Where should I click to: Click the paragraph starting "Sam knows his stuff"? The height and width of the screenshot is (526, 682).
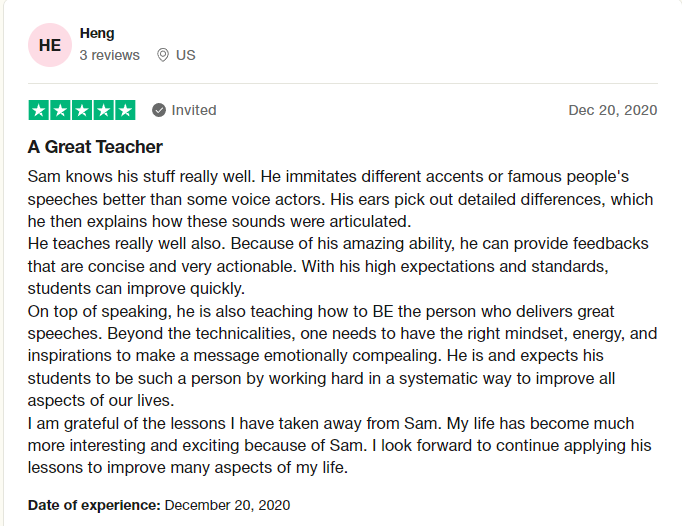tap(340, 197)
